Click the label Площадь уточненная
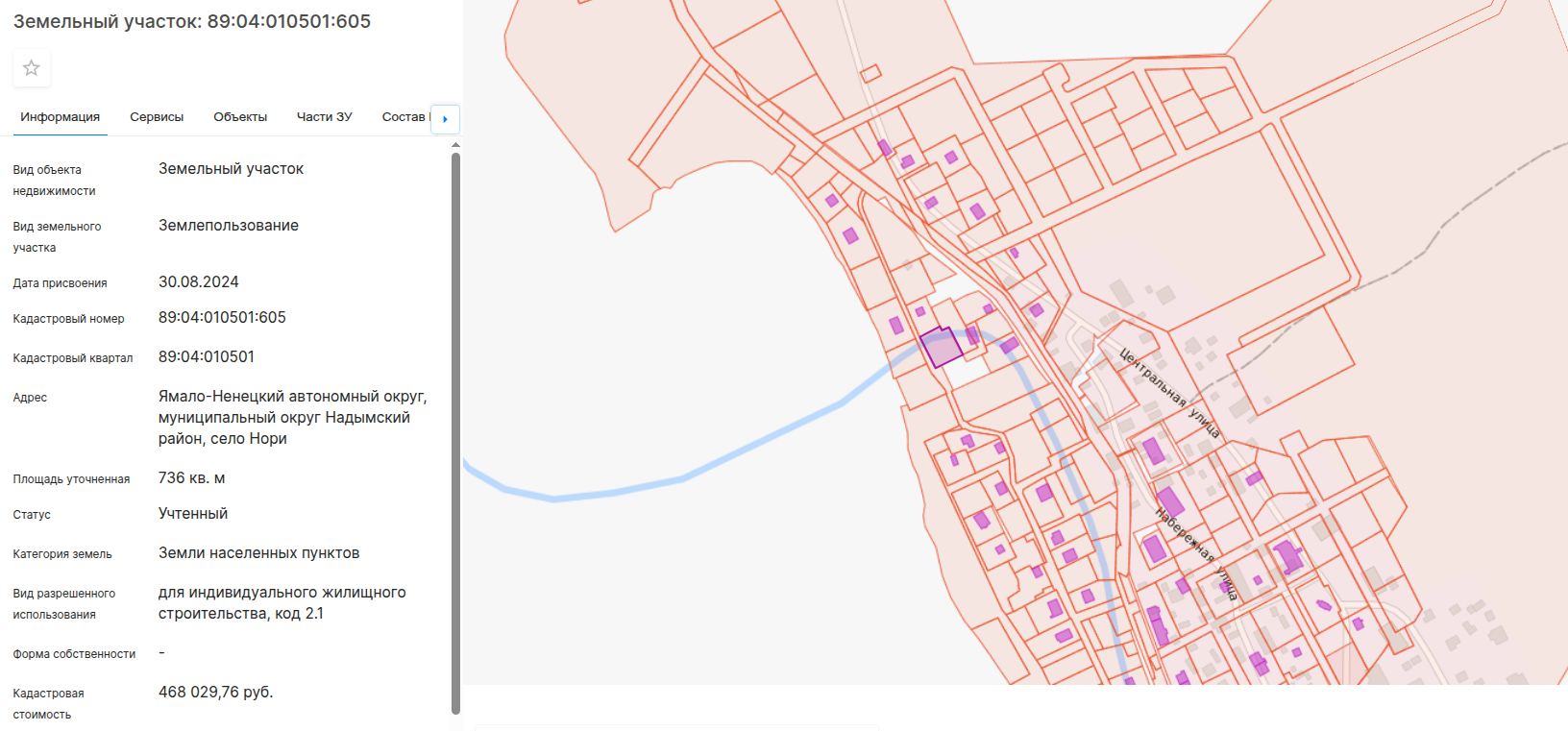This screenshot has height=731, width=1568. click(71, 479)
